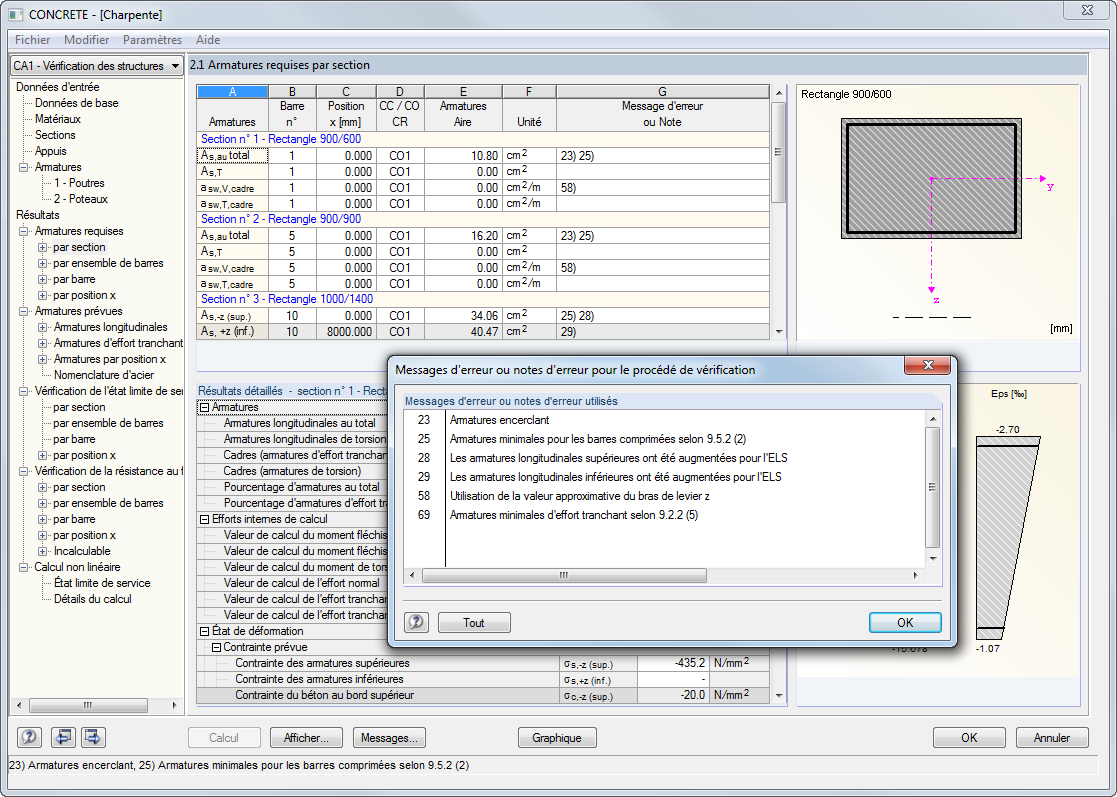Select Appuis in navigator
1117x797 pixels.
pos(51,151)
